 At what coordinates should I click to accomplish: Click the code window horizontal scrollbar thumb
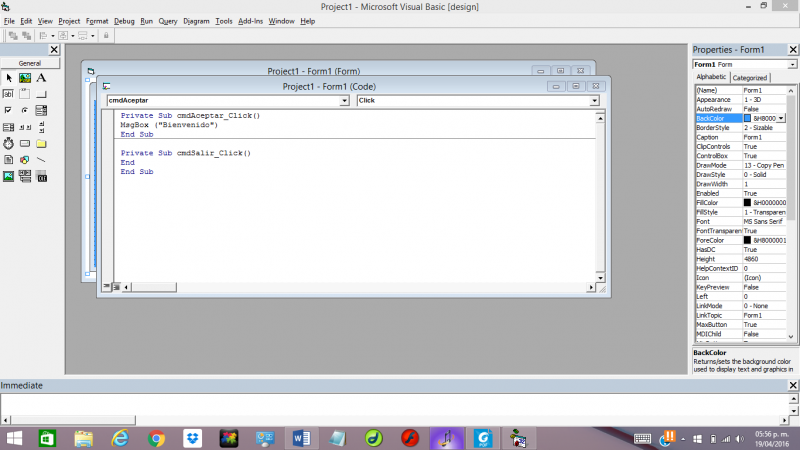(x=154, y=287)
